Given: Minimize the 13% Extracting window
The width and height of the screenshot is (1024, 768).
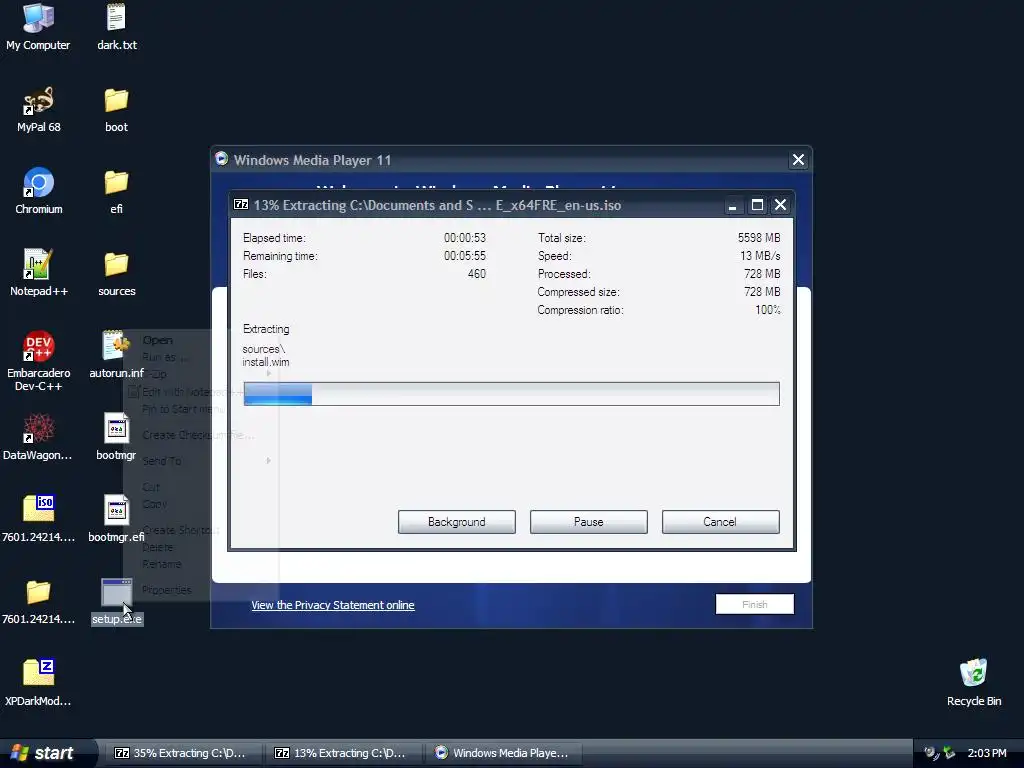Looking at the screenshot, I should 733,205.
